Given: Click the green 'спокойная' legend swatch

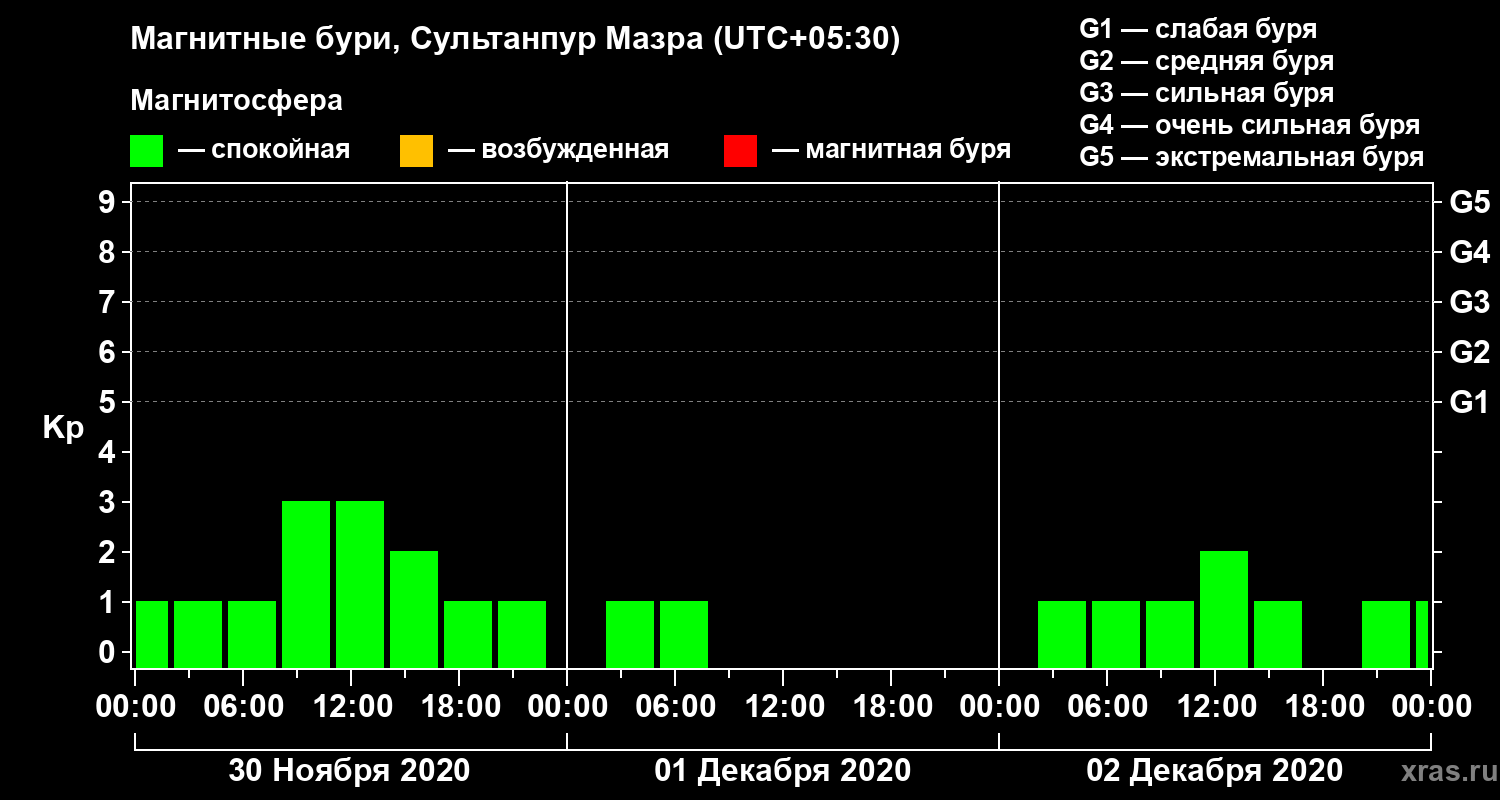Looking at the screenshot, I should (146, 151).
